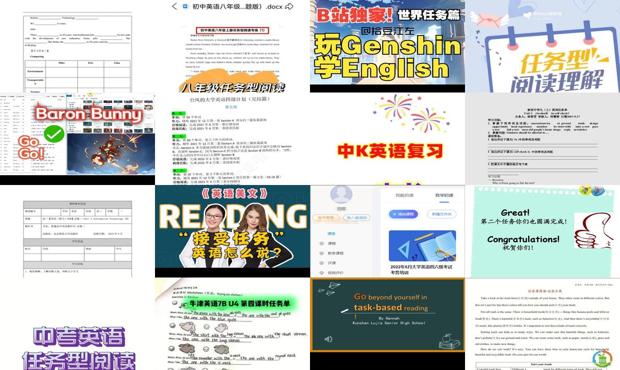Open the 玩Genshin学English video thumbnail
This screenshot has width=620, height=370.
[388, 46]
